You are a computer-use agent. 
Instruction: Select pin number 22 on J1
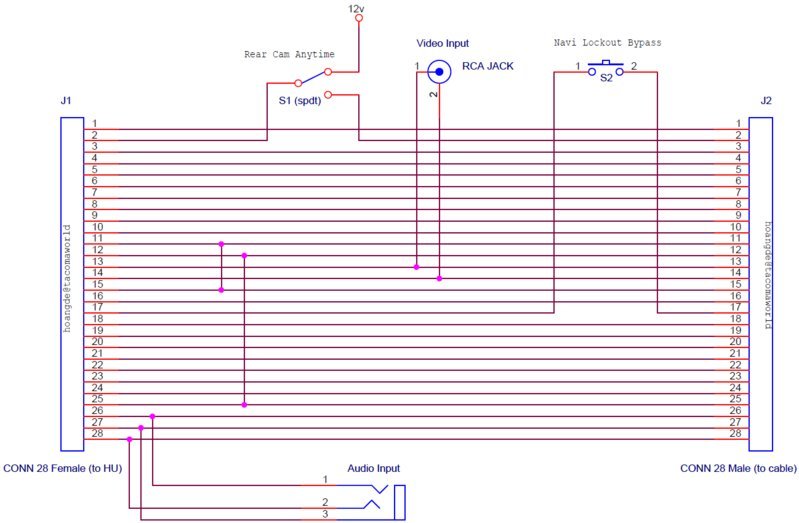click(x=97, y=364)
